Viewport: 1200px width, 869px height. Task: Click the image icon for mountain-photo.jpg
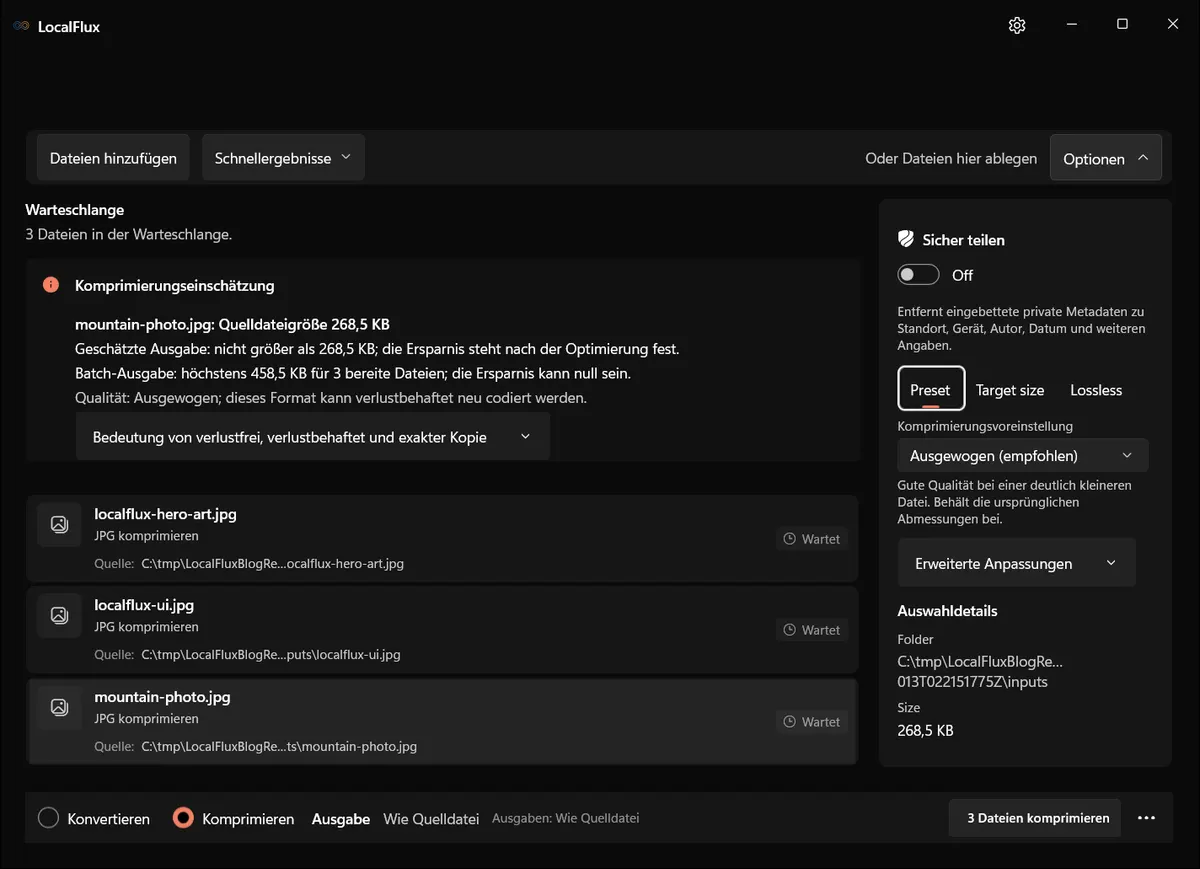coord(59,707)
